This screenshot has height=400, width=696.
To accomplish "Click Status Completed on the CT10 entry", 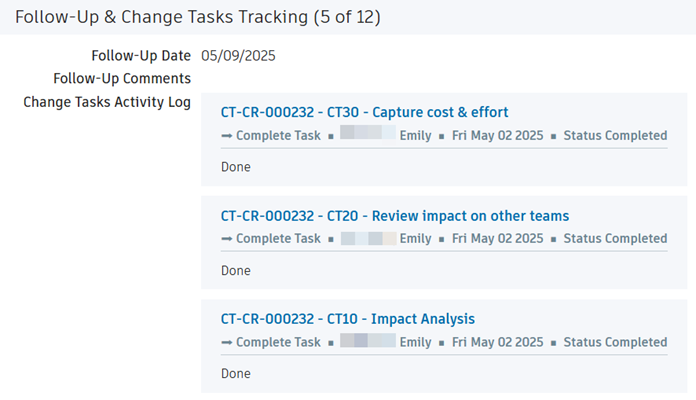I will (615, 342).
